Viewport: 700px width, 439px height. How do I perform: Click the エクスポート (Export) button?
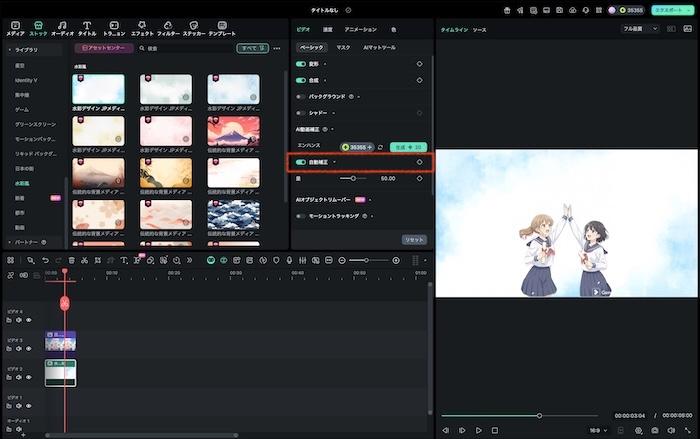(x=672, y=10)
